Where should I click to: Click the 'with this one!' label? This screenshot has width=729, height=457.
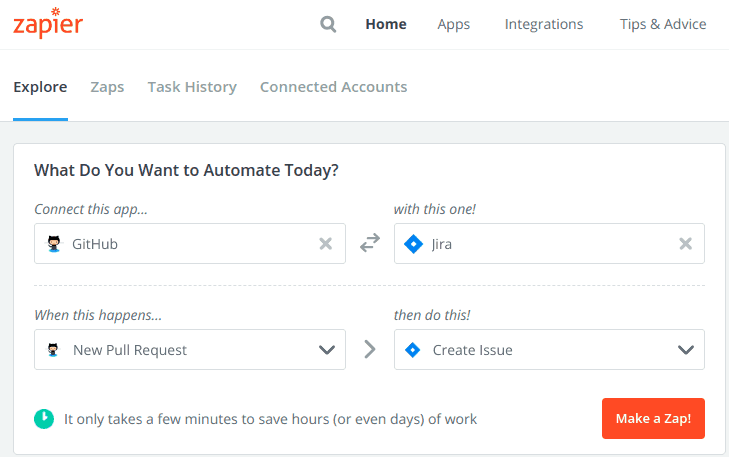tap(435, 209)
